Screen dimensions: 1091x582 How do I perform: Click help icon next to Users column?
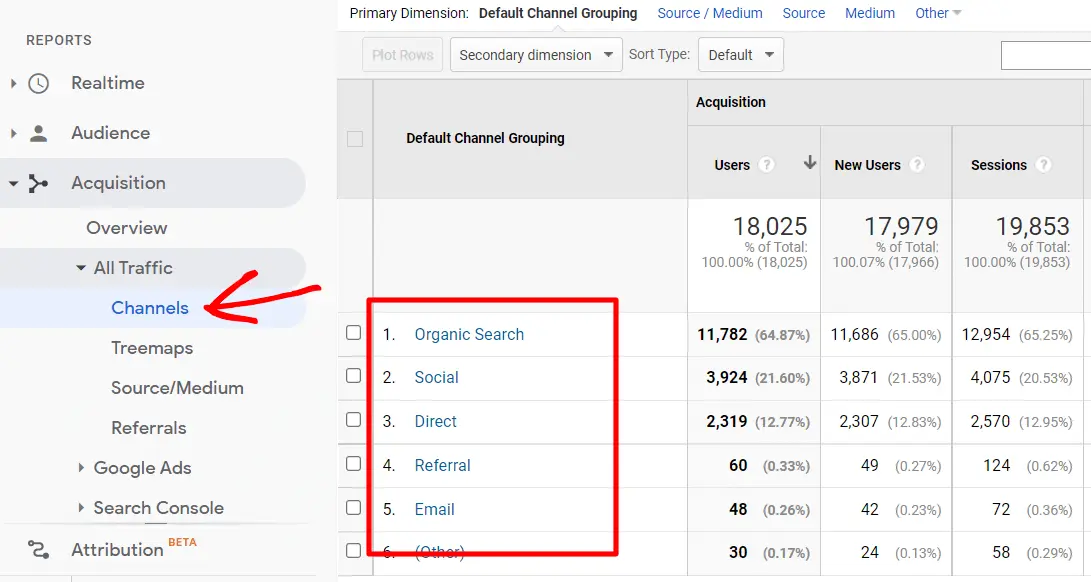pos(767,165)
